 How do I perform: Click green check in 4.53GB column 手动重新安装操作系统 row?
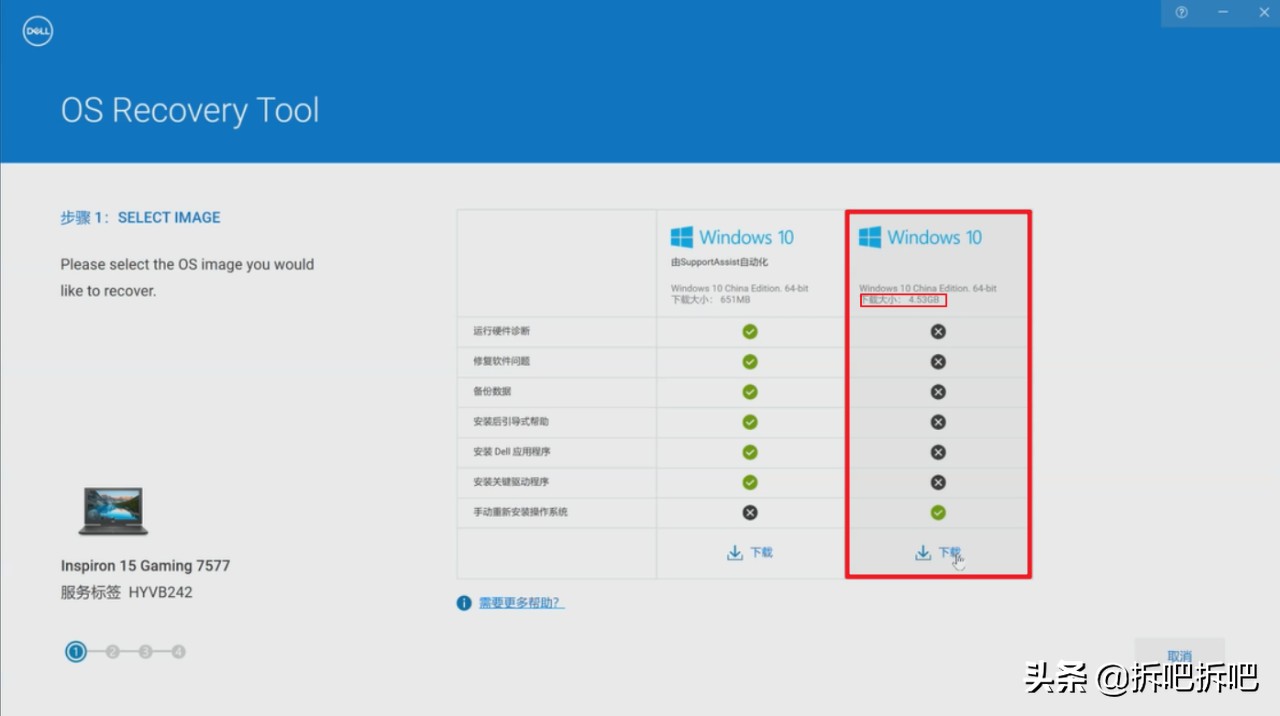[938, 512]
